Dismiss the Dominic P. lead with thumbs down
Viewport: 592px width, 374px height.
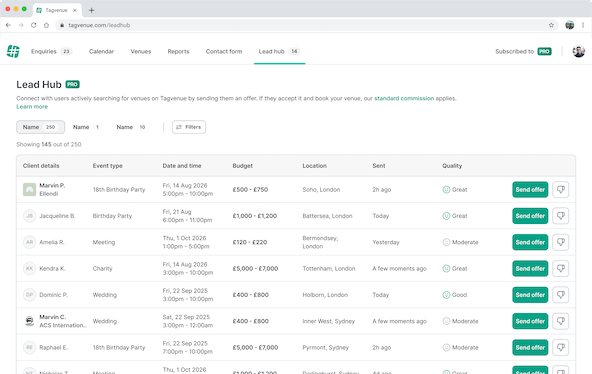561,295
